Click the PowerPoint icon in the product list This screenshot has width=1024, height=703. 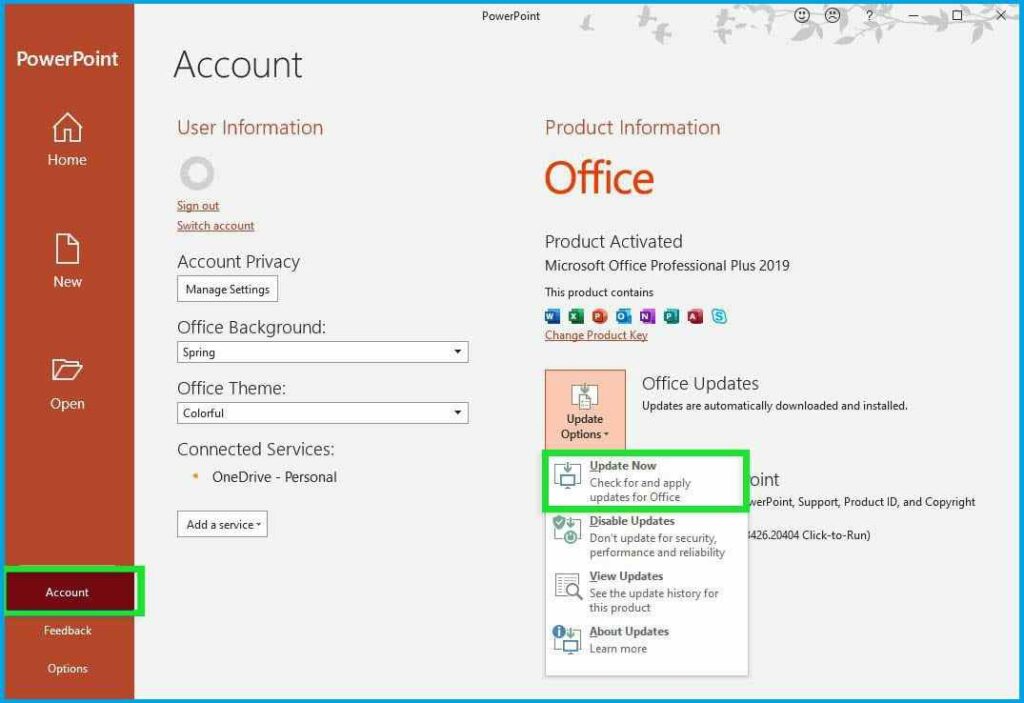pyautogui.click(x=601, y=316)
